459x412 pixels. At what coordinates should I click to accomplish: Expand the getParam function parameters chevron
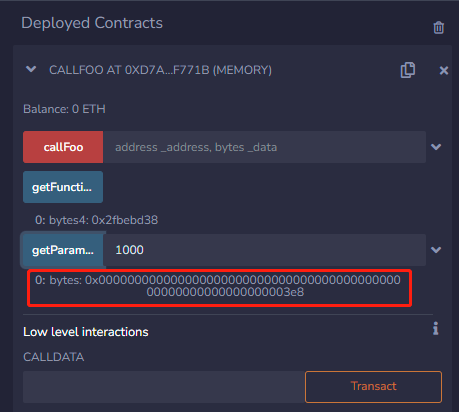pyautogui.click(x=436, y=250)
